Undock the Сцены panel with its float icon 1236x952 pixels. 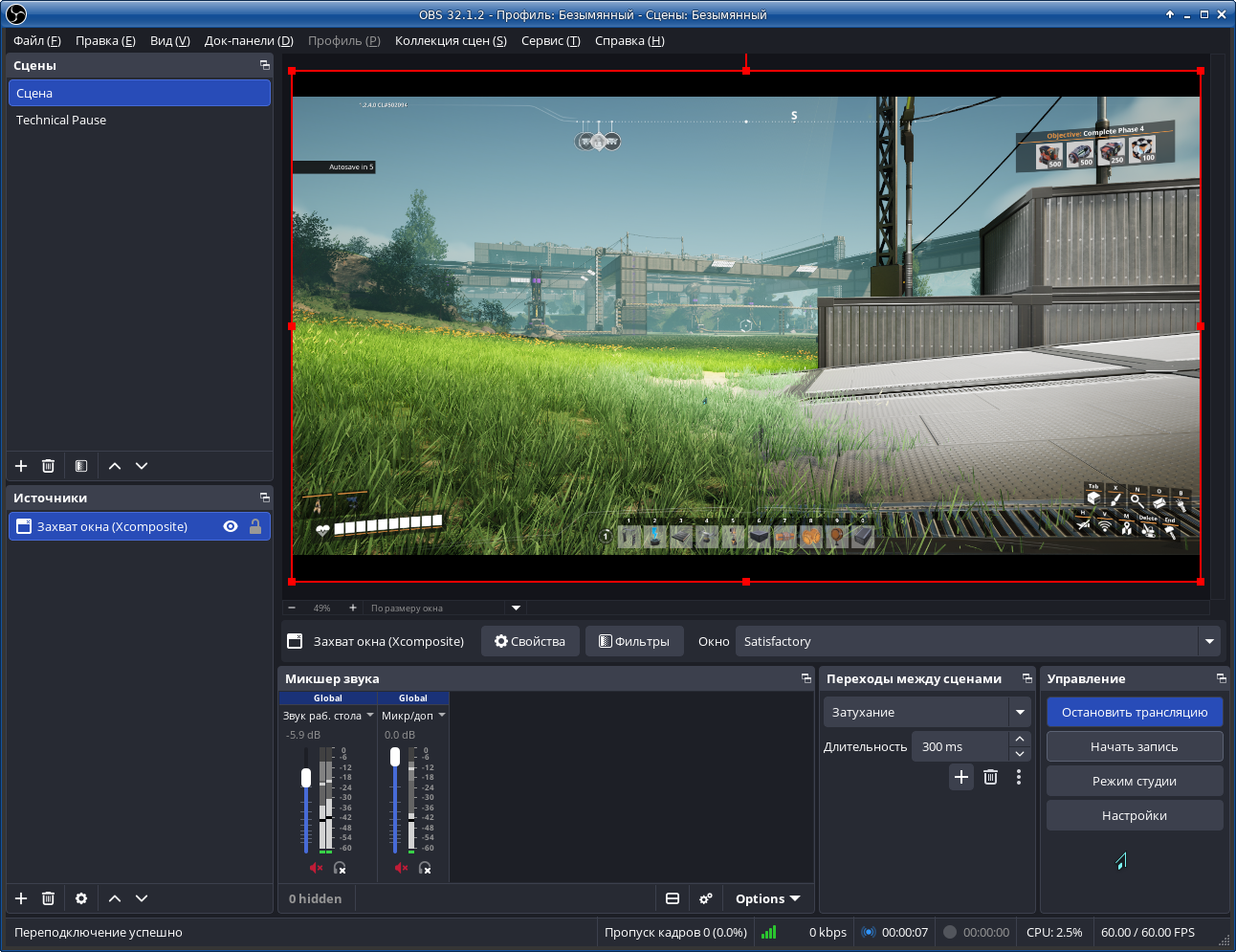tap(265, 65)
